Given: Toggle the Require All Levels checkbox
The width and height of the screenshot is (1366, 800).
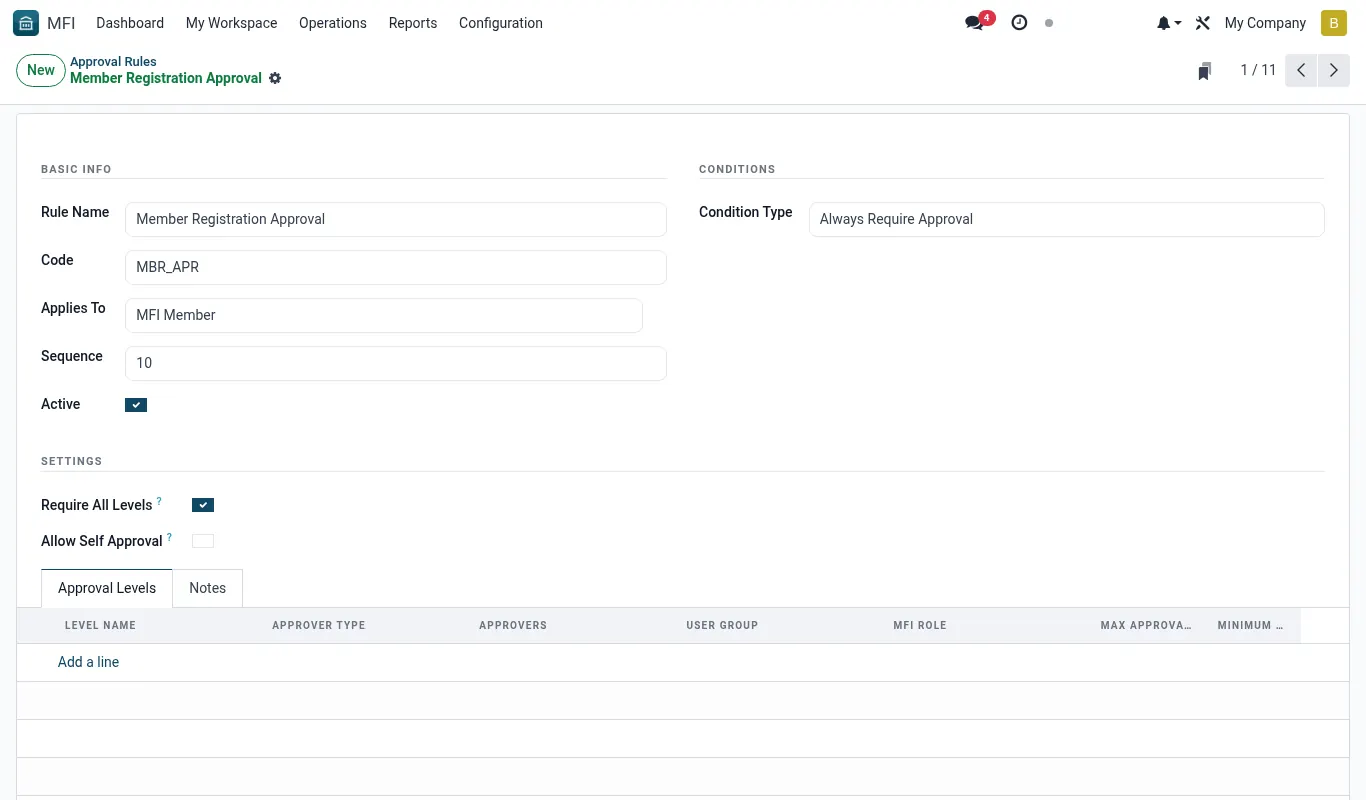Looking at the screenshot, I should (x=203, y=505).
